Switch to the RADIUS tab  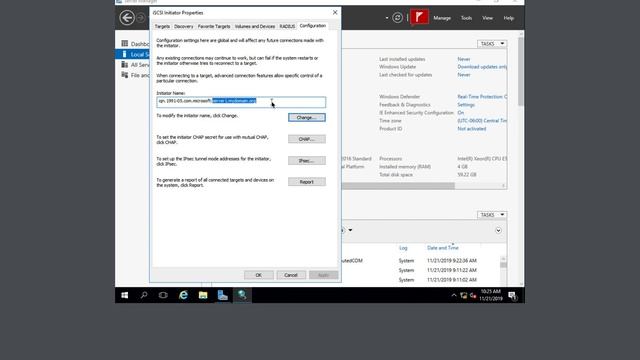pos(287,26)
